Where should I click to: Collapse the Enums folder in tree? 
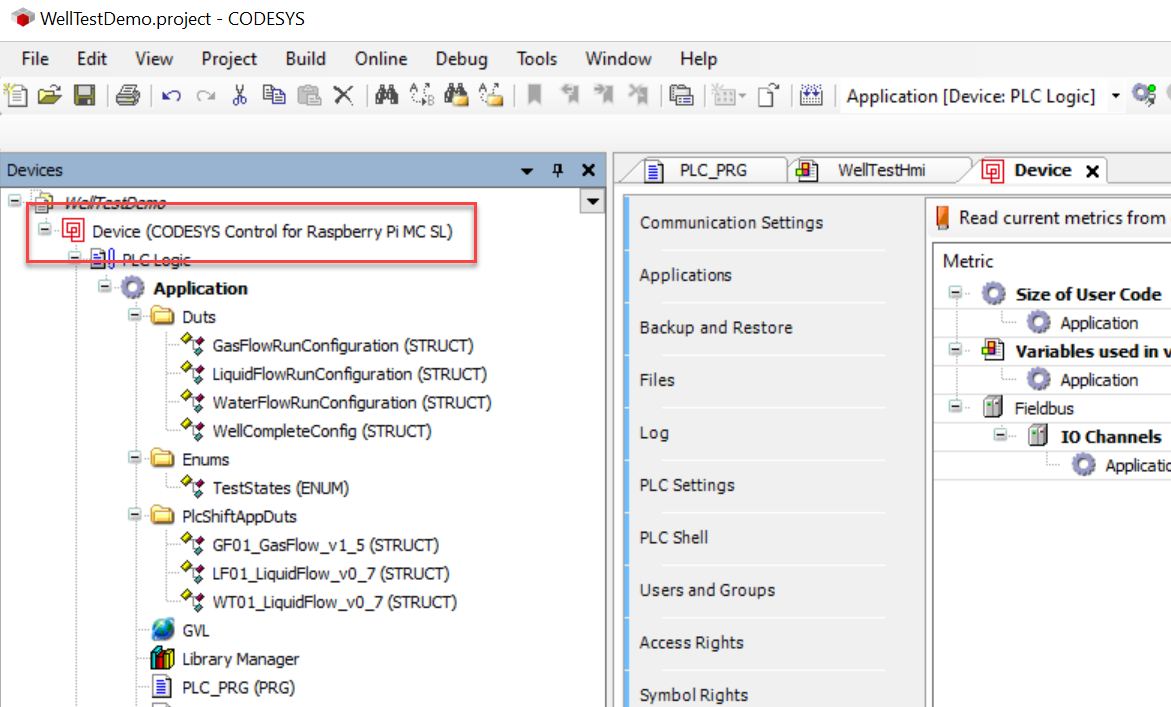coord(135,459)
